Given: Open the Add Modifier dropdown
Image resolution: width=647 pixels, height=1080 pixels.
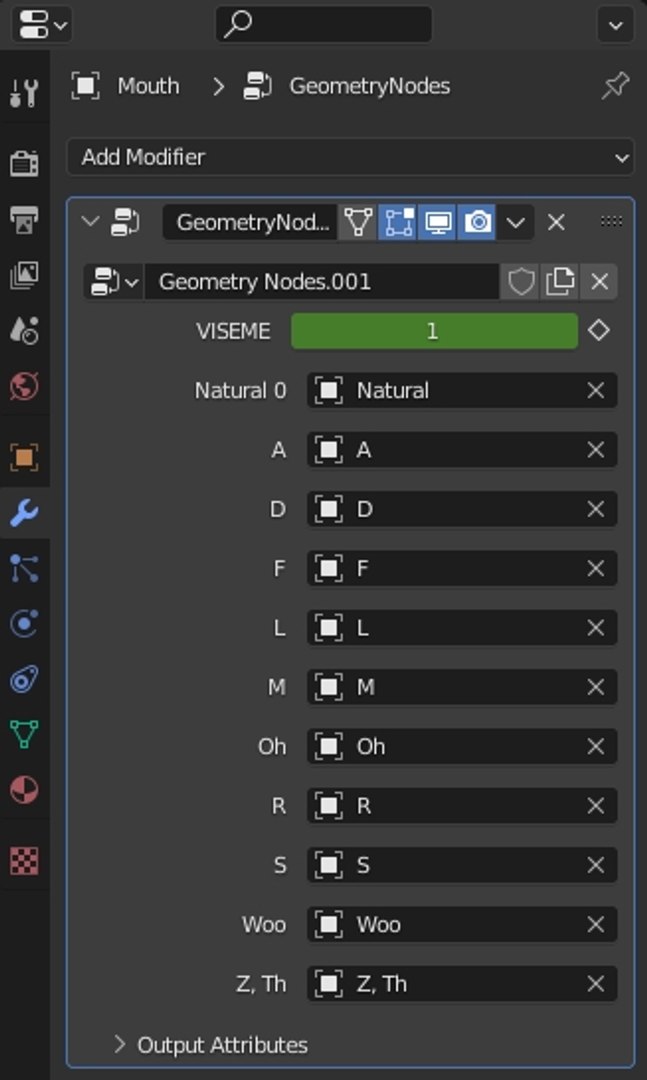Looking at the screenshot, I should pos(350,157).
